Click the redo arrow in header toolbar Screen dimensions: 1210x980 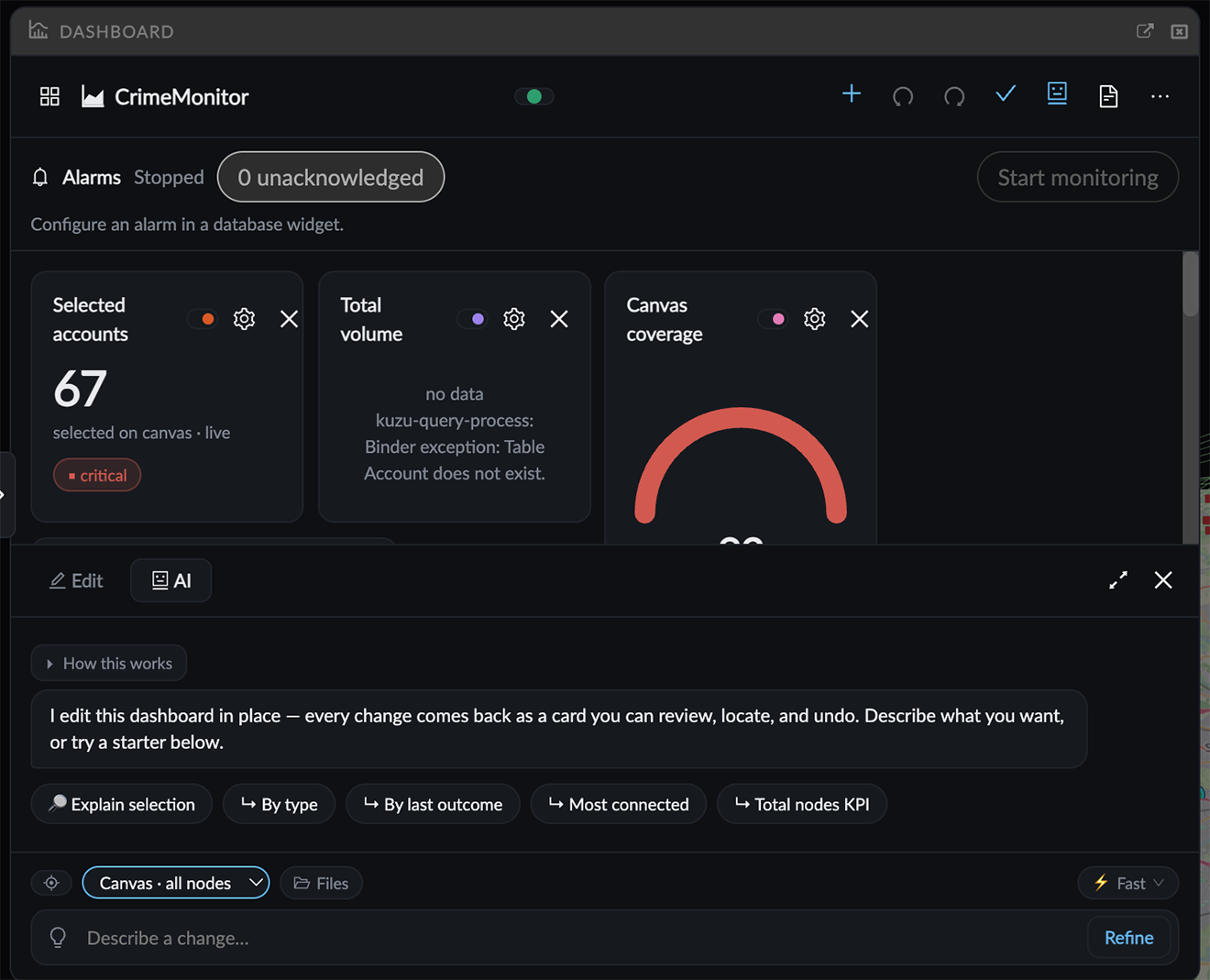pyautogui.click(x=954, y=95)
